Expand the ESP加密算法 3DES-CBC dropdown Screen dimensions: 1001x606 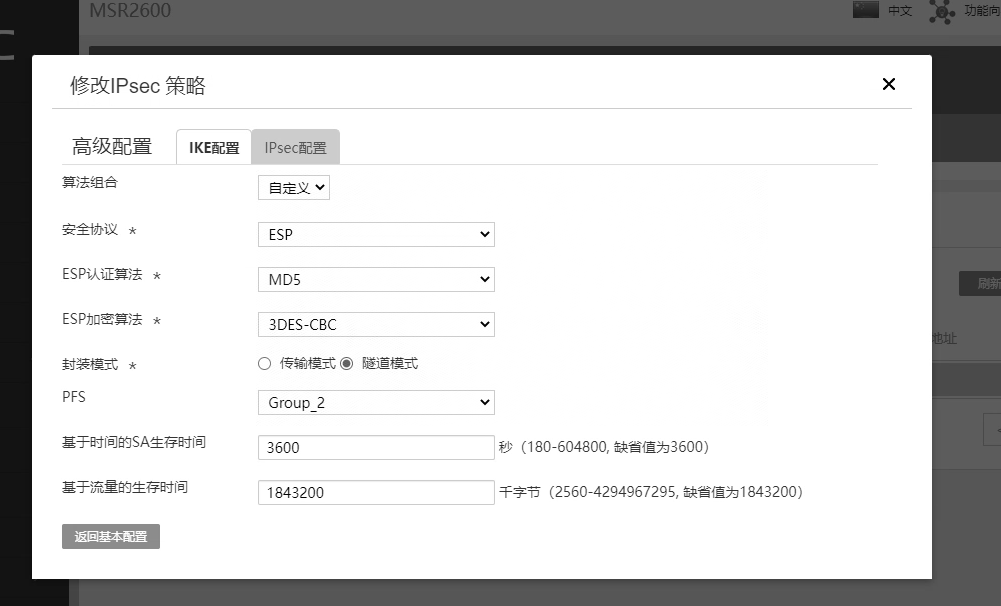(x=376, y=324)
